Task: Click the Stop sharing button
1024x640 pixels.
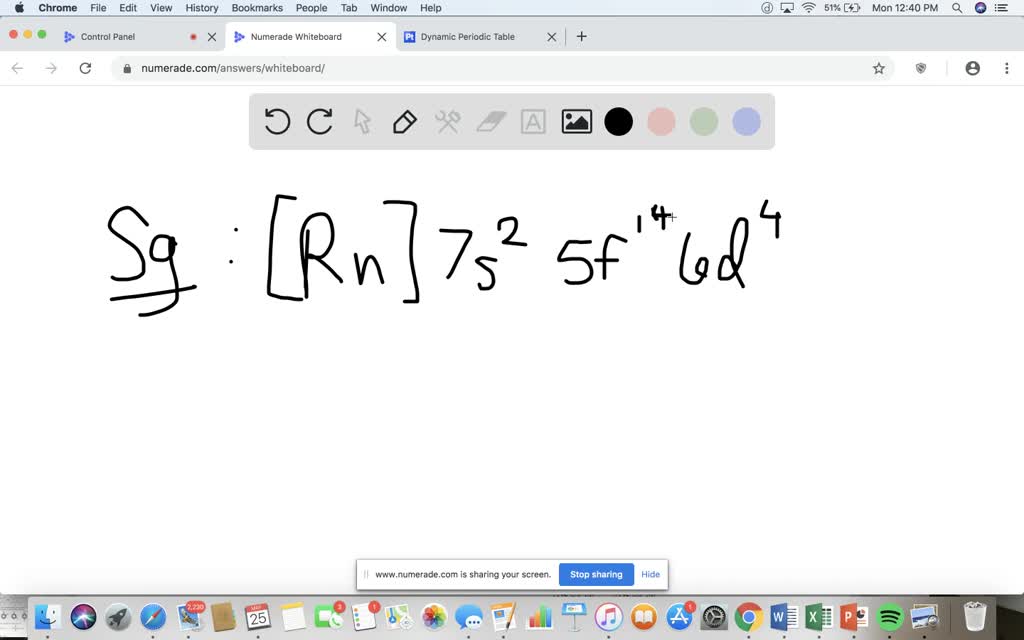Action: pos(596,575)
